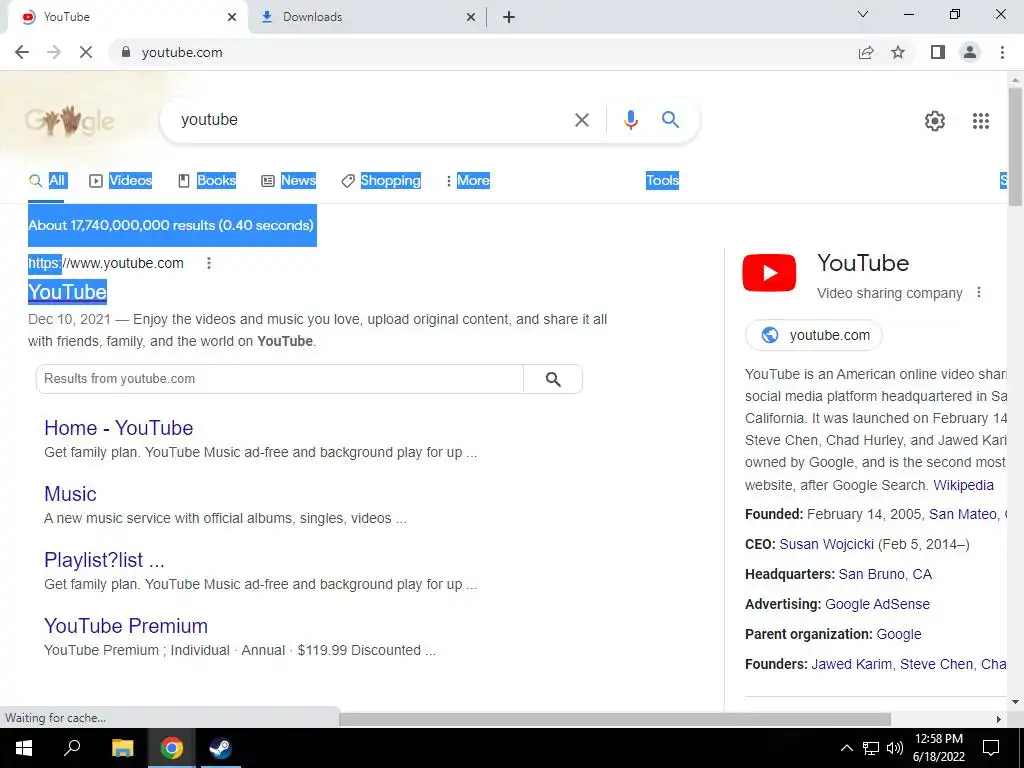Open the Steve Chen founder link
This screenshot has height=768, width=1024.
tap(936, 664)
